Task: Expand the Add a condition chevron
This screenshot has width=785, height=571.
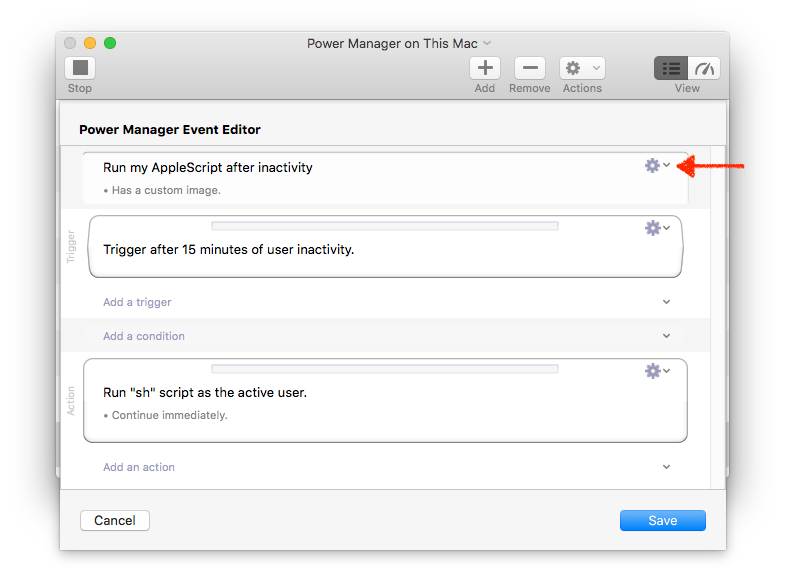Action: pos(666,336)
